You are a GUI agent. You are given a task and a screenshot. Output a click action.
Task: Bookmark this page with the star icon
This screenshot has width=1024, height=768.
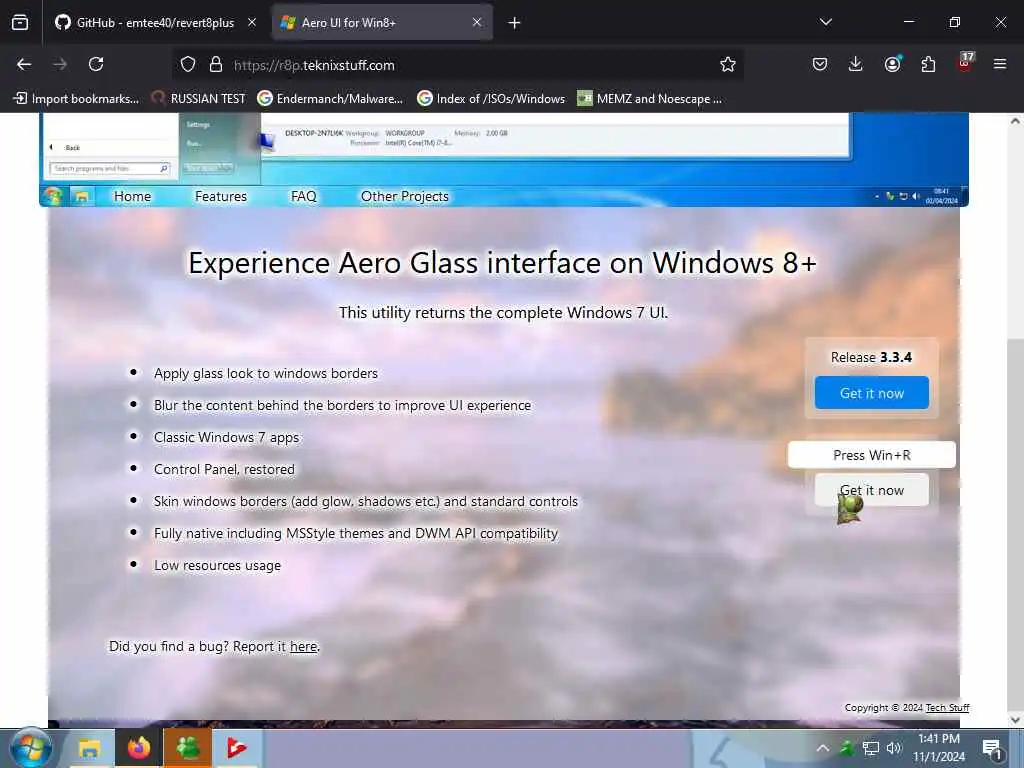click(x=728, y=64)
